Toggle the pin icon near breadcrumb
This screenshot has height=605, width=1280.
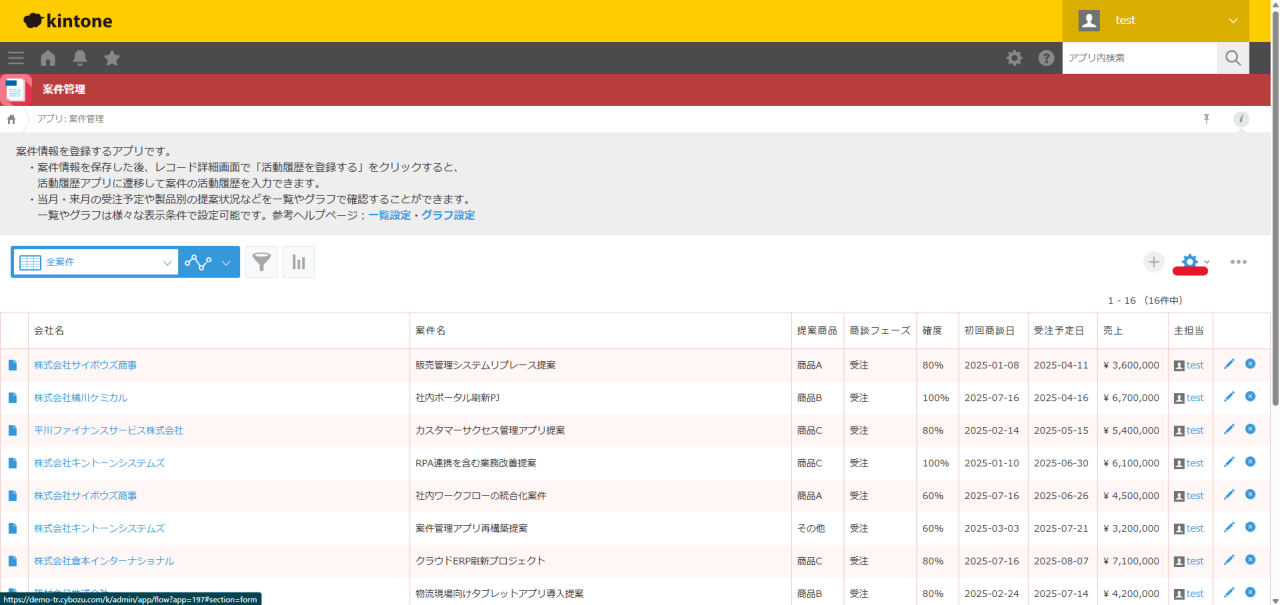click(1206, 119)
